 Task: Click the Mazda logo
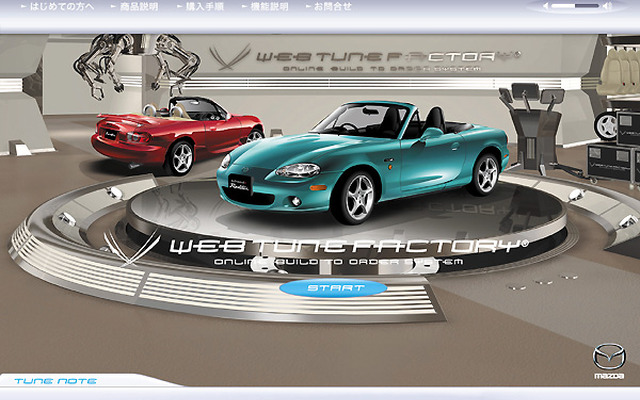pyautogui.click(x=609, y=360)
